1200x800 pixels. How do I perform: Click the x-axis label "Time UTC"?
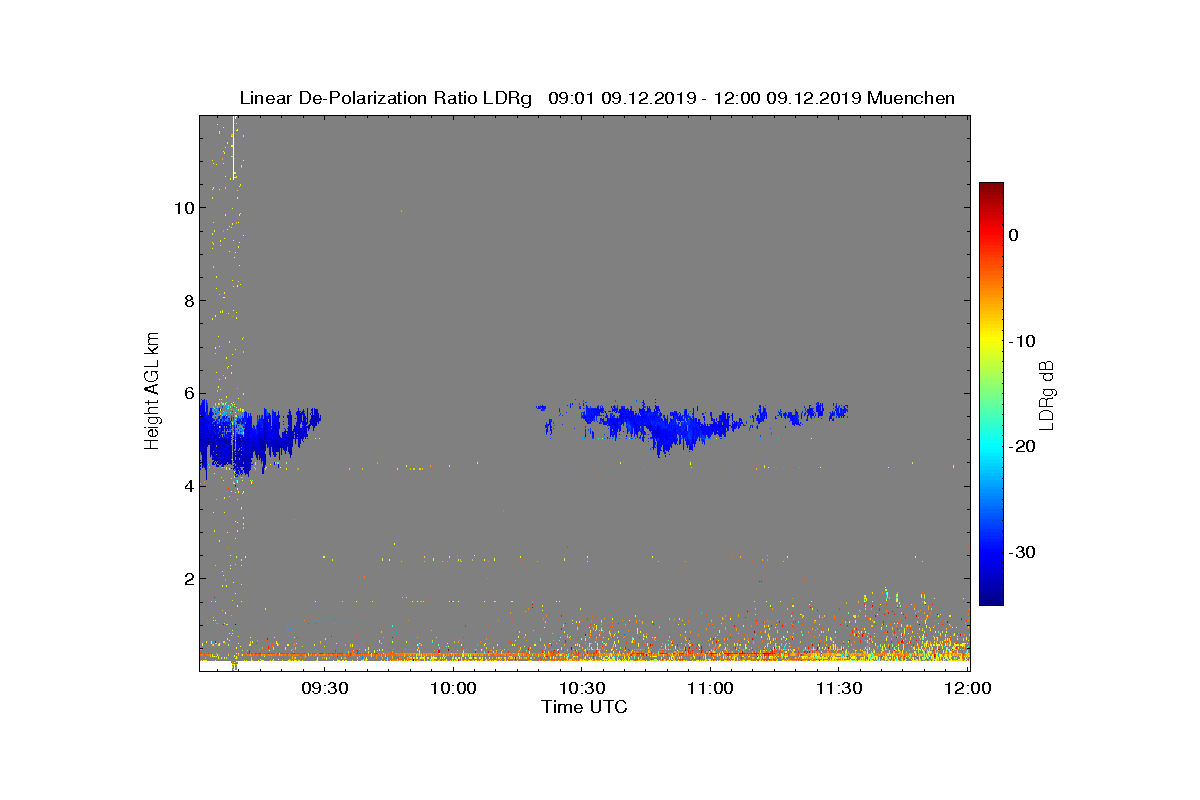coord(585,707)
